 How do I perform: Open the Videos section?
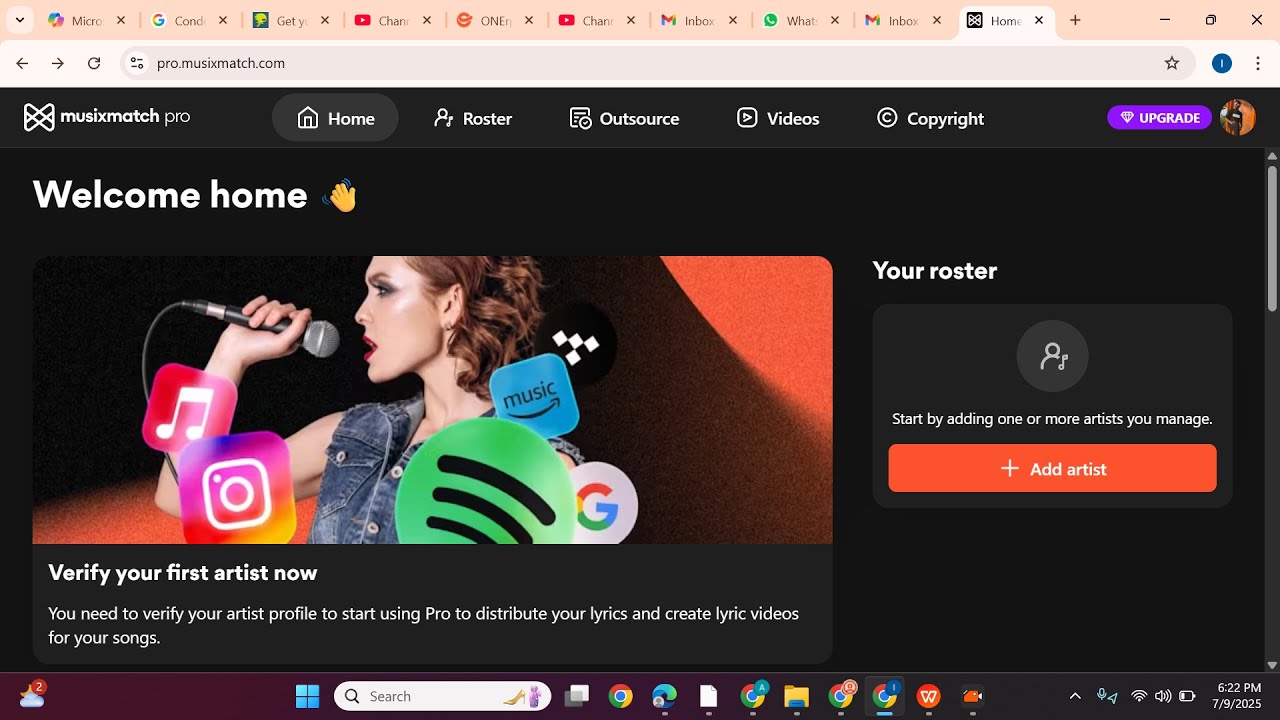[778, 118]
